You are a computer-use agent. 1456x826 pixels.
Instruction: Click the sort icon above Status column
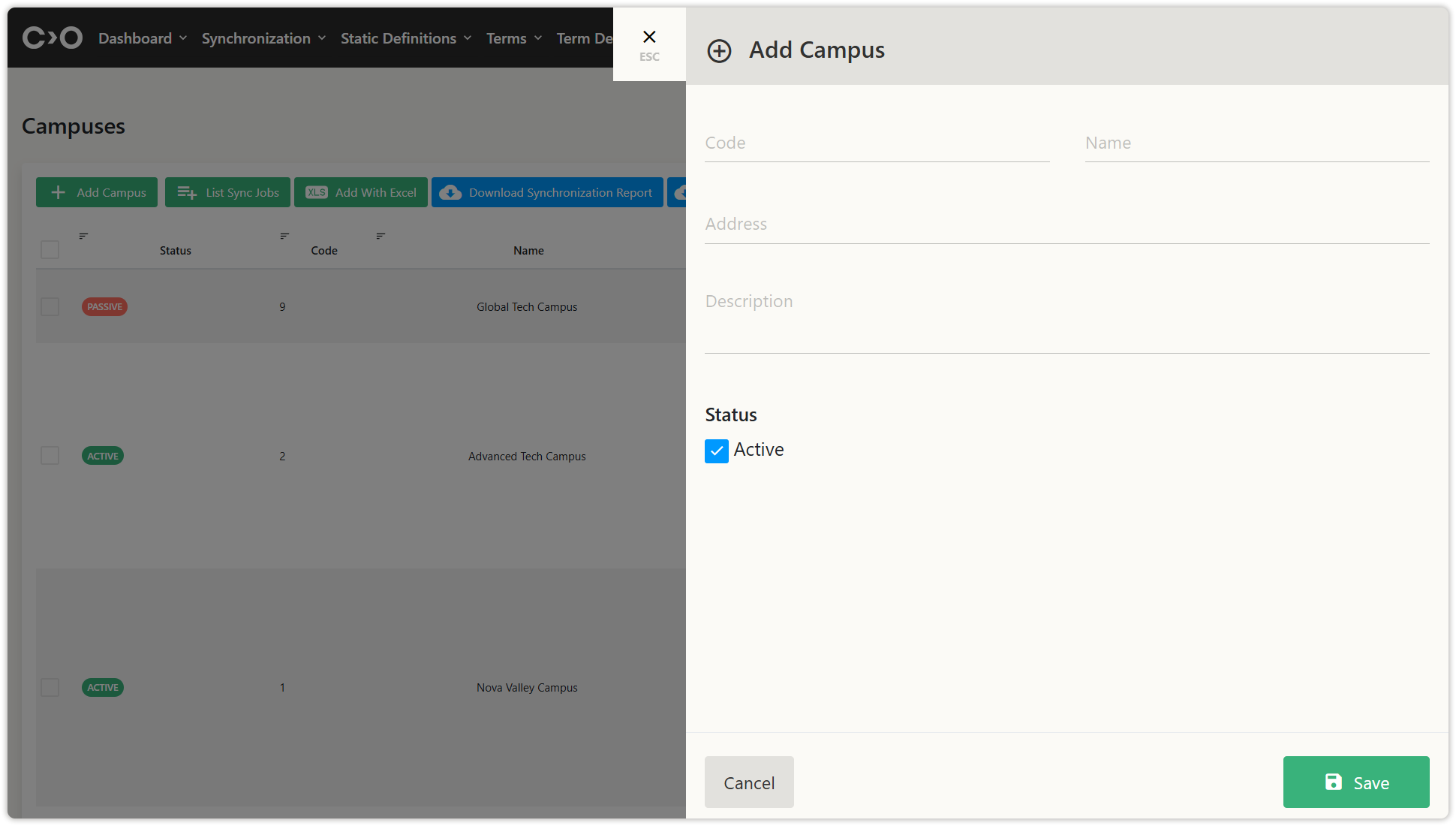pyautogui.click(x=83, y=236)
